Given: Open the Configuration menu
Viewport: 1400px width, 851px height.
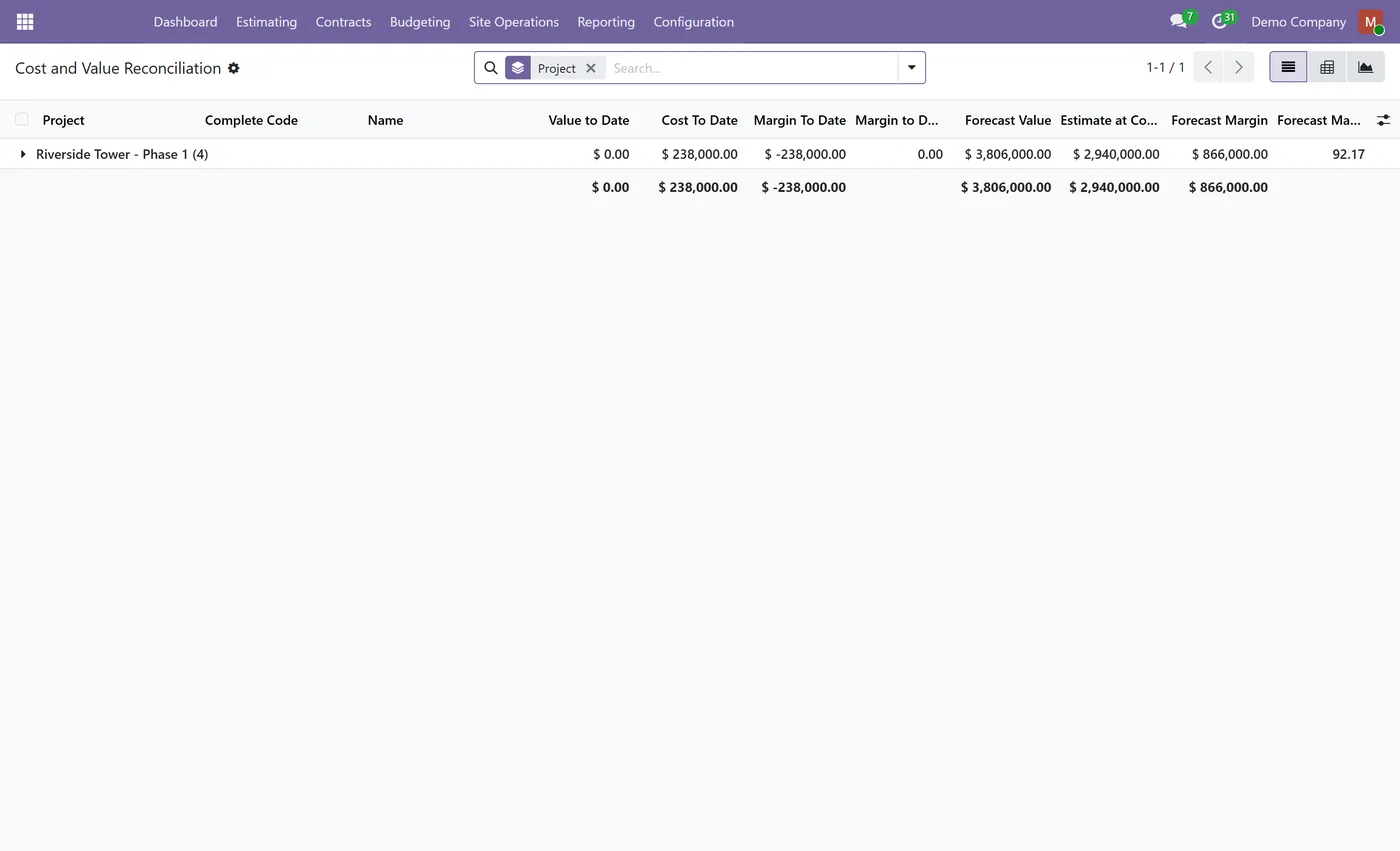Looking at the screenshot, I should (693, 21).
